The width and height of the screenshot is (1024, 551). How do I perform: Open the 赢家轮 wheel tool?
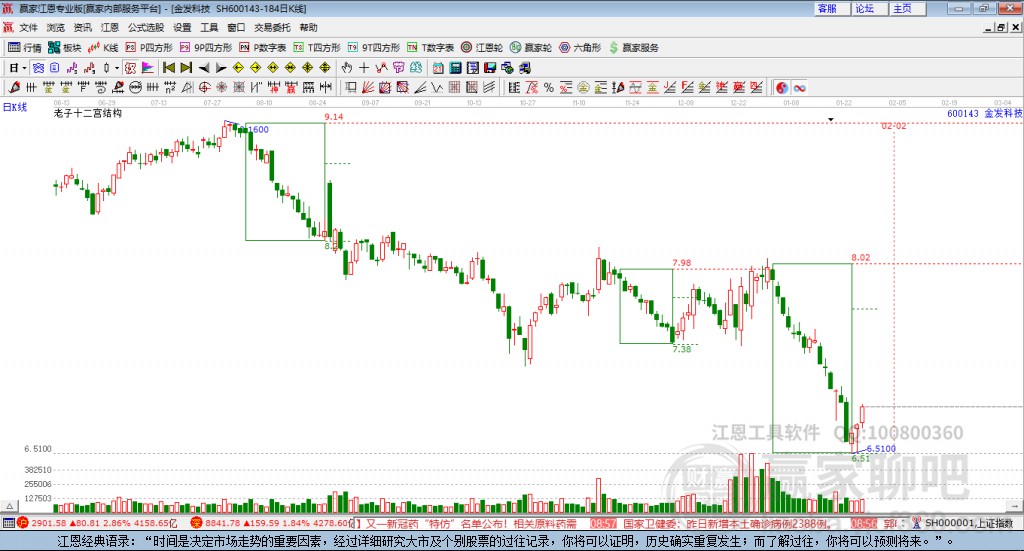530,48
